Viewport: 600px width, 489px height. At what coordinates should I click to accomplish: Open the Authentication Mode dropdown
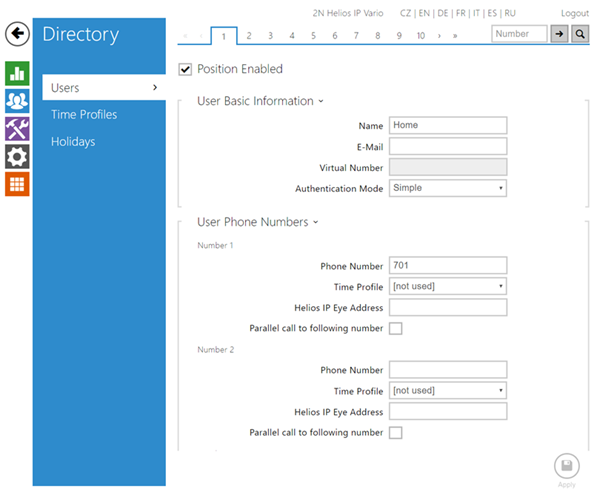point(447,188)
